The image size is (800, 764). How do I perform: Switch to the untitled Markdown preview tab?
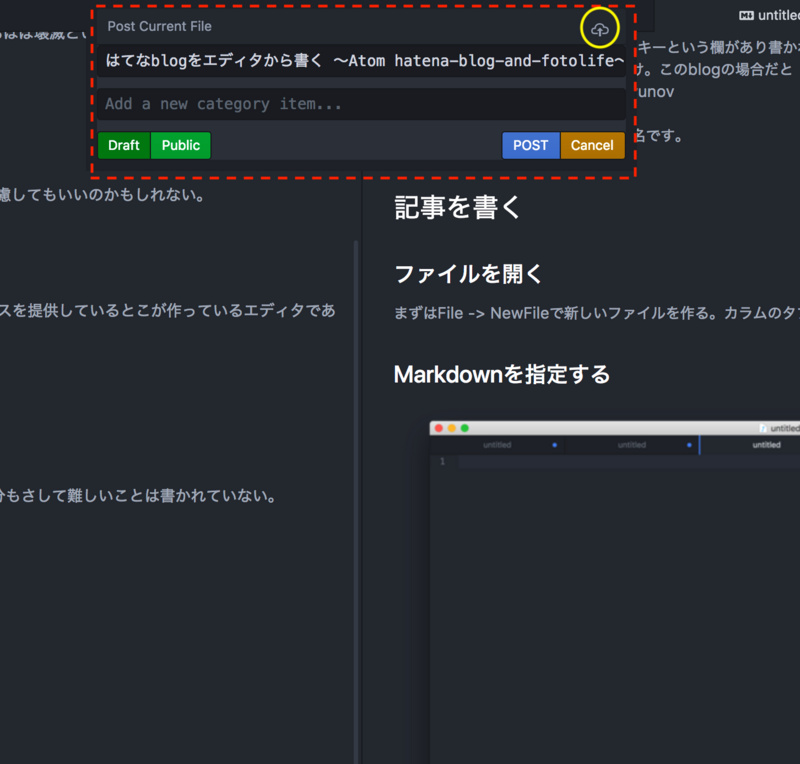pos(769,15)
